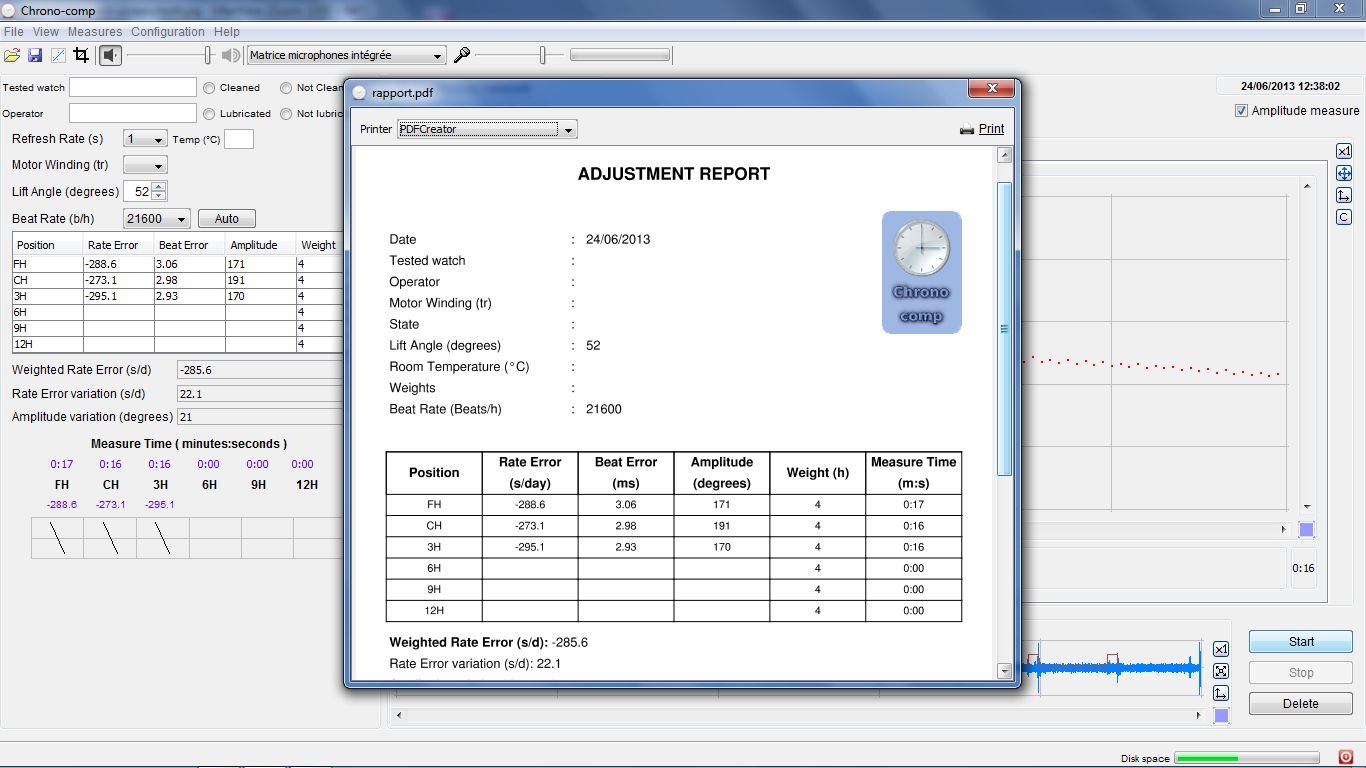This screenshot has height=768, width=1366.
Task: Click the pan arrows icon near the graph
Action: click(x=1344, y=172)
